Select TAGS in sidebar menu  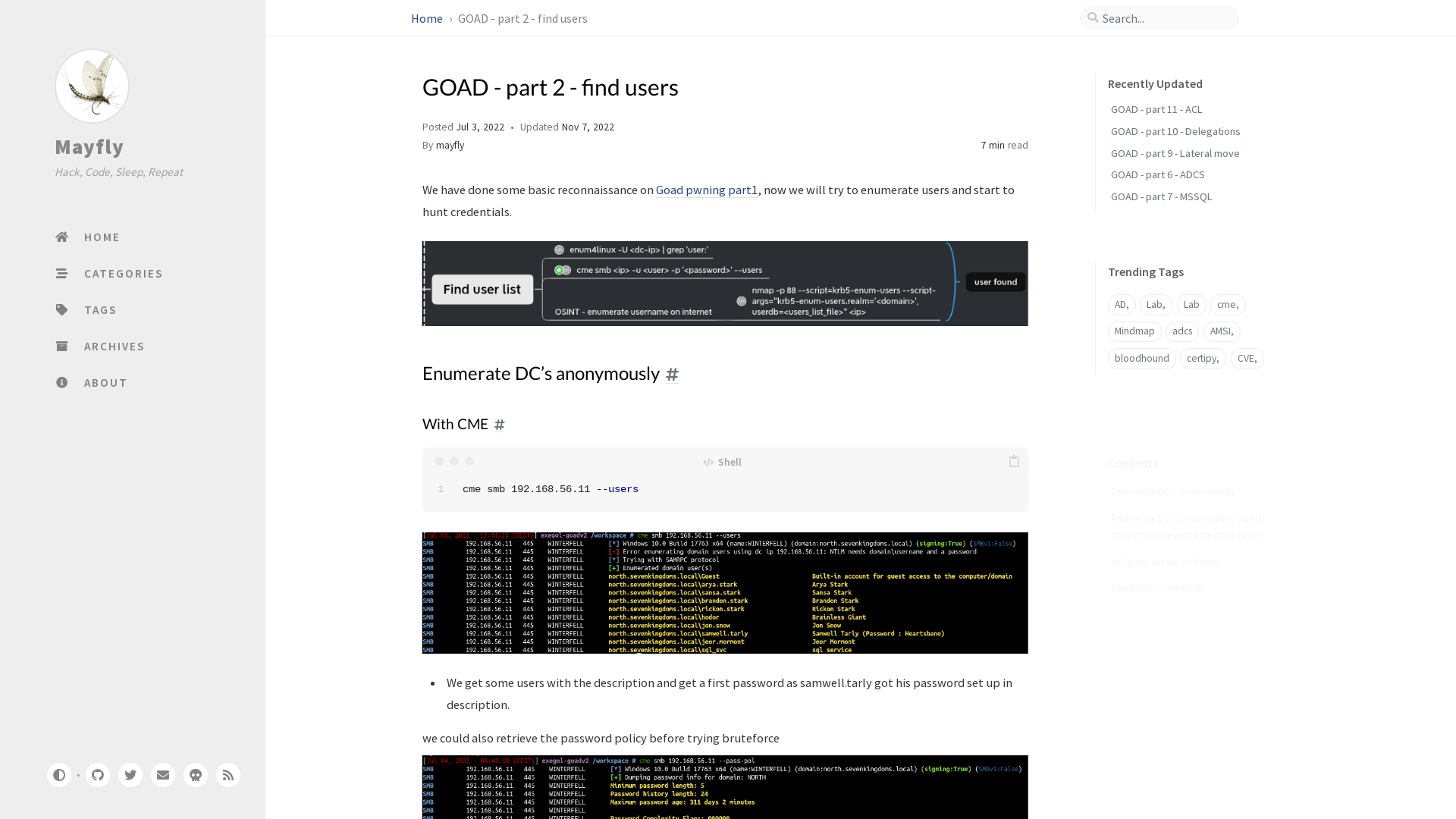[101, 309]
